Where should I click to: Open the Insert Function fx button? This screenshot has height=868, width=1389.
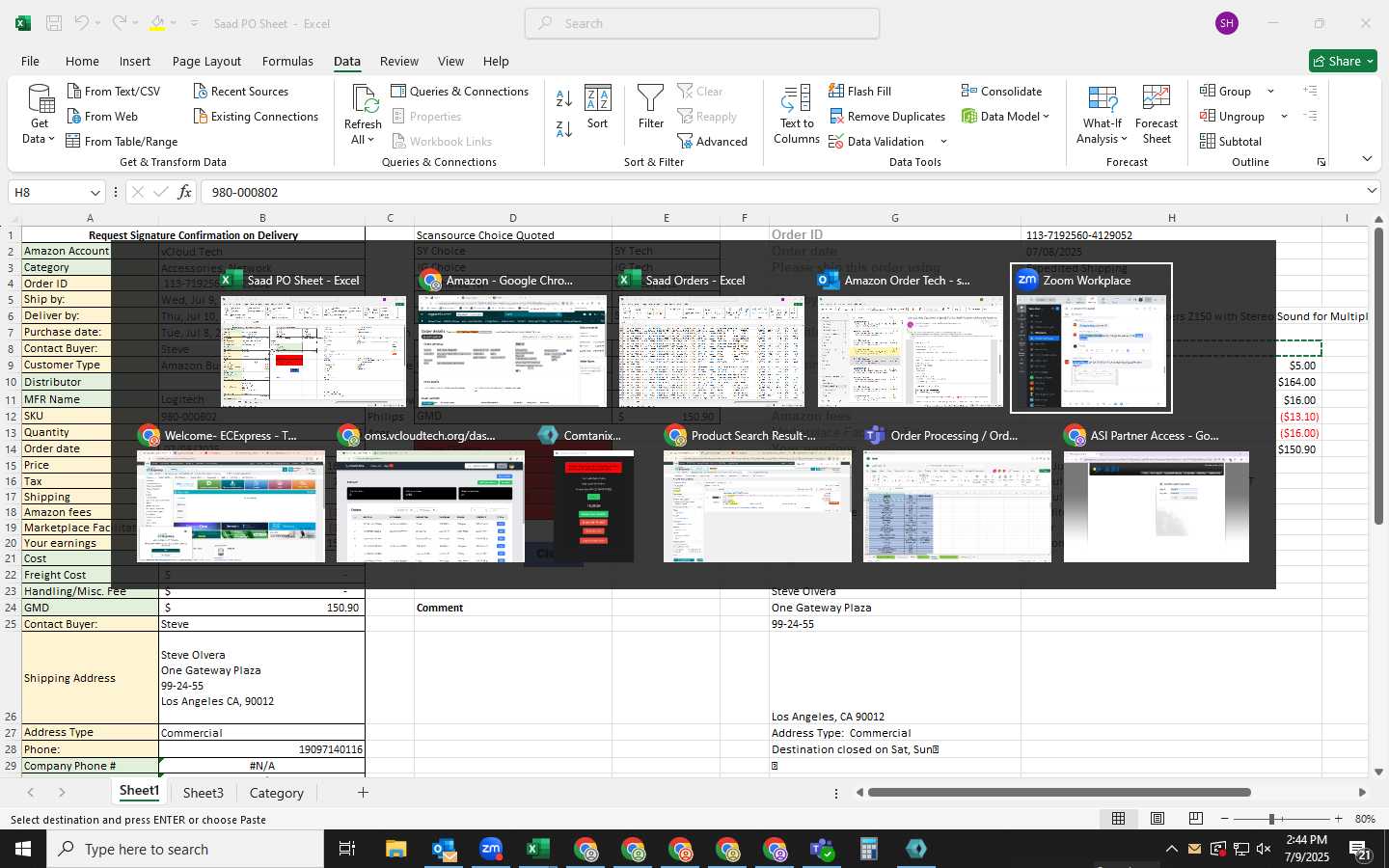tap(184, 192)
